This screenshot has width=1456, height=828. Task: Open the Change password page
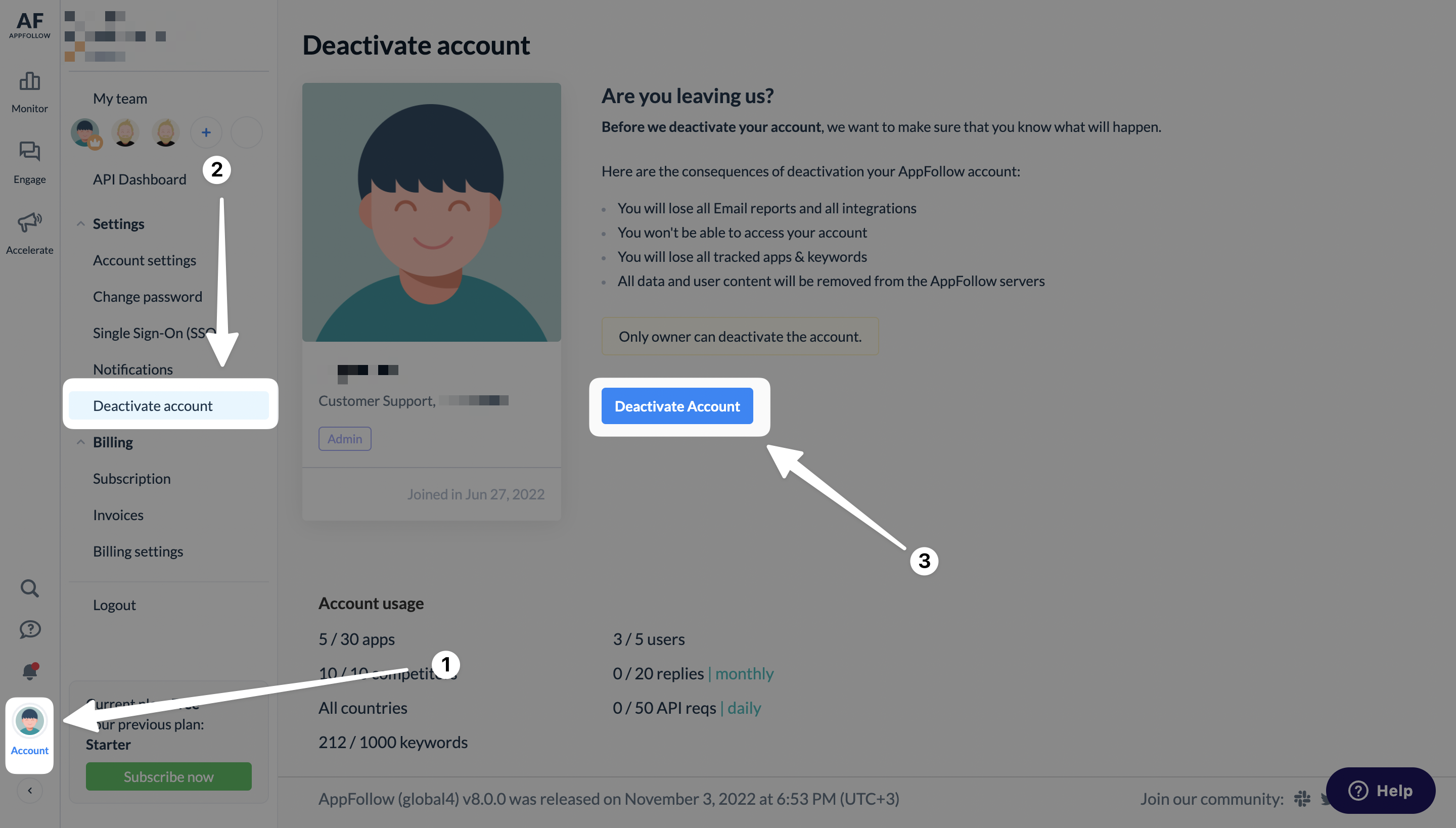click(x=147, y=296)
